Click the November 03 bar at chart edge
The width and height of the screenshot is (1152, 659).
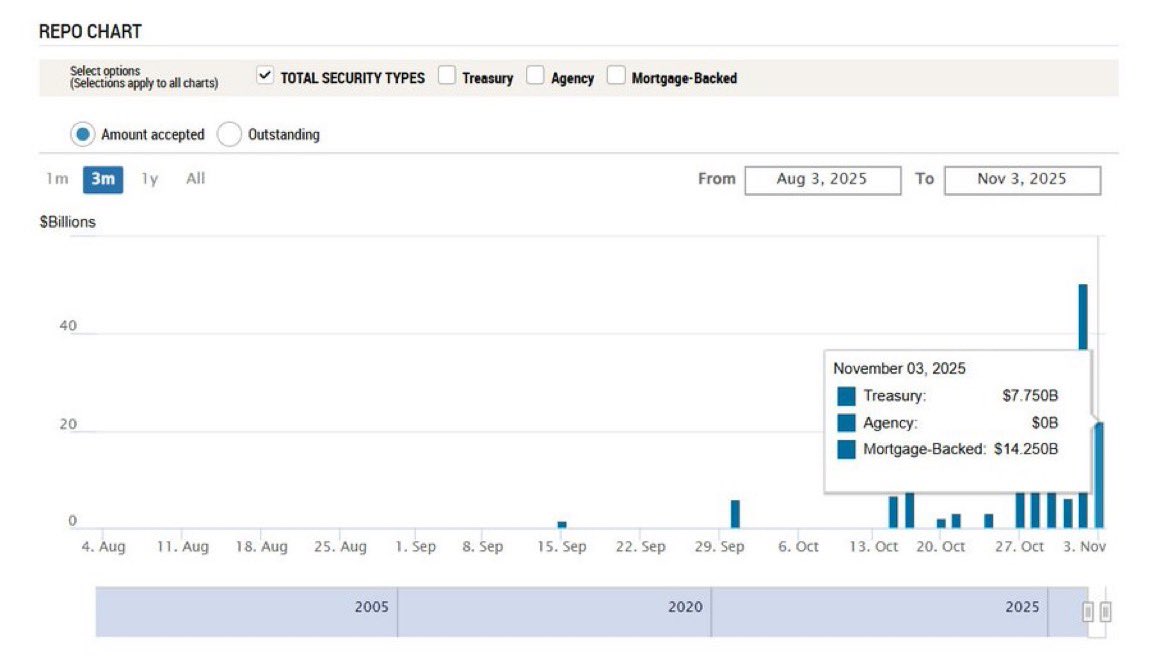[x=1099, y=475]
